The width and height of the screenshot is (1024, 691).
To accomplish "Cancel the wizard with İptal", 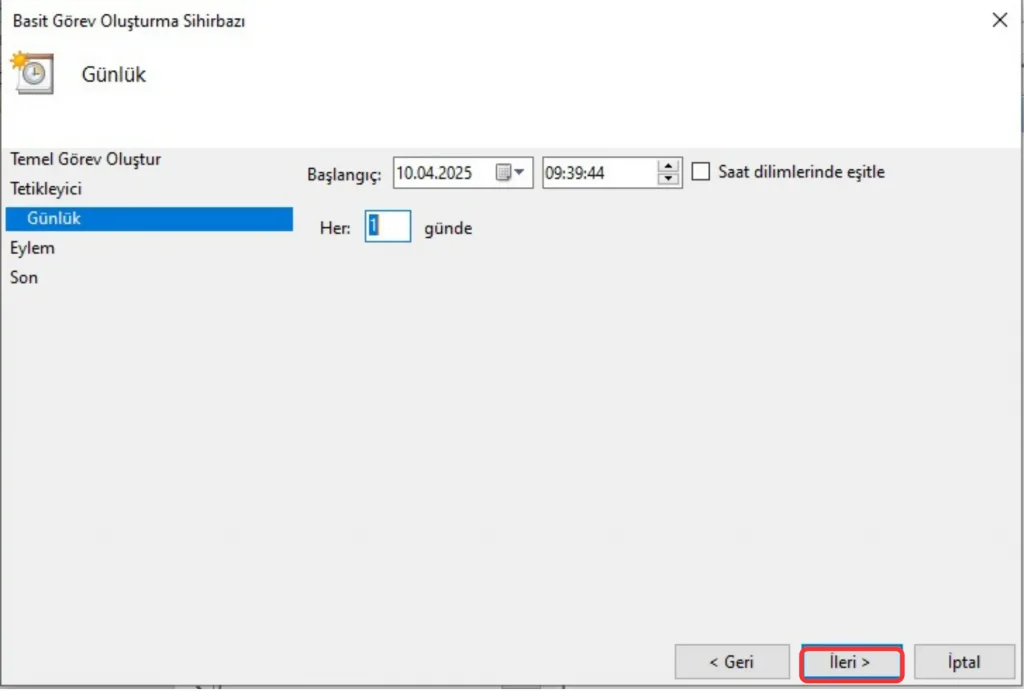I will (x=964, y=662).
